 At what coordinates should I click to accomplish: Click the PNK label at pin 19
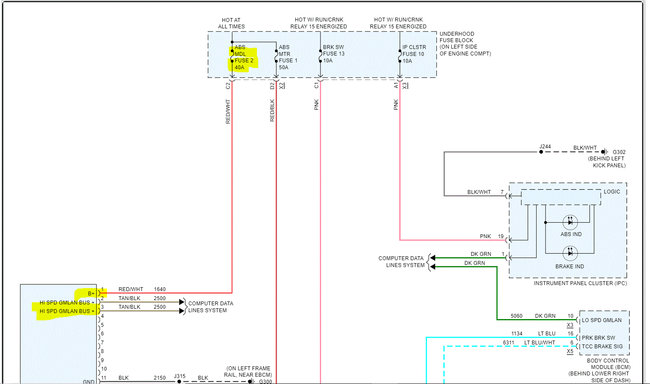(485, 236)
